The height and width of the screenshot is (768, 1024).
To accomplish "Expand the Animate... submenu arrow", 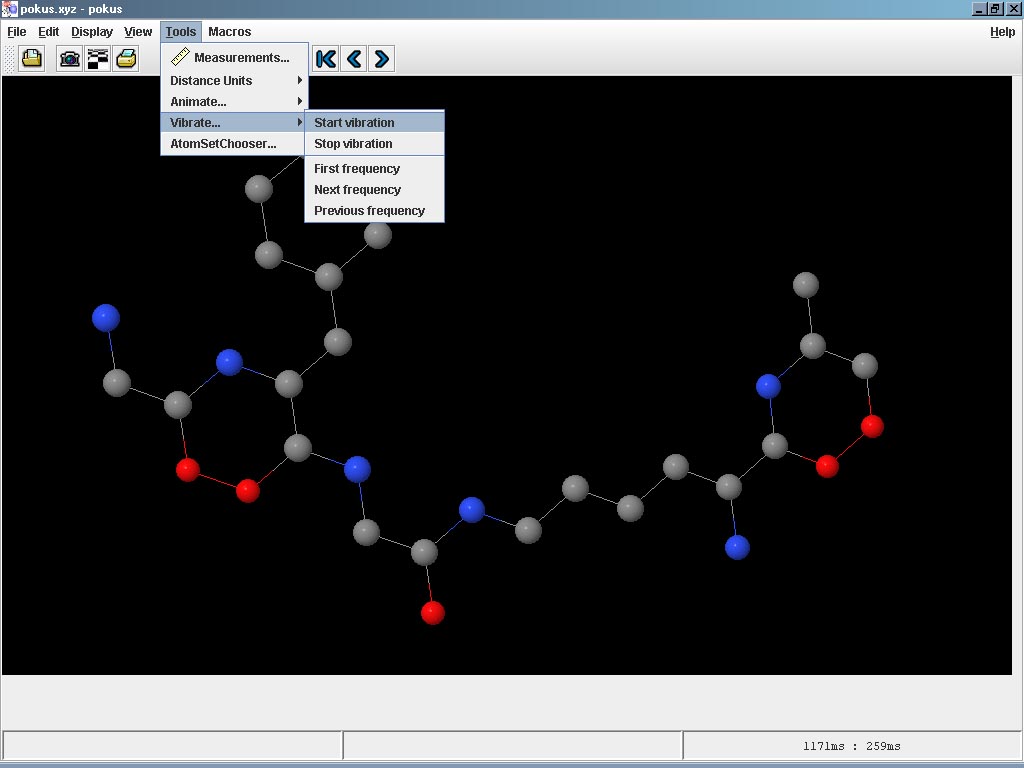I will [x=300, y=101].
